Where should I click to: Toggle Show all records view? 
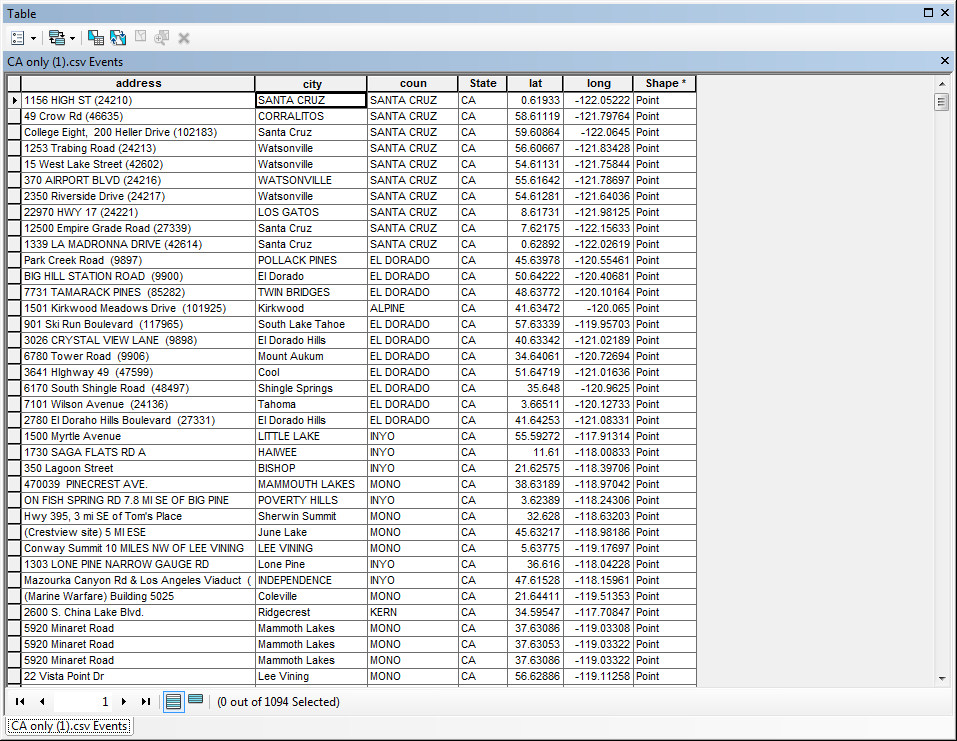pos(173,702)
